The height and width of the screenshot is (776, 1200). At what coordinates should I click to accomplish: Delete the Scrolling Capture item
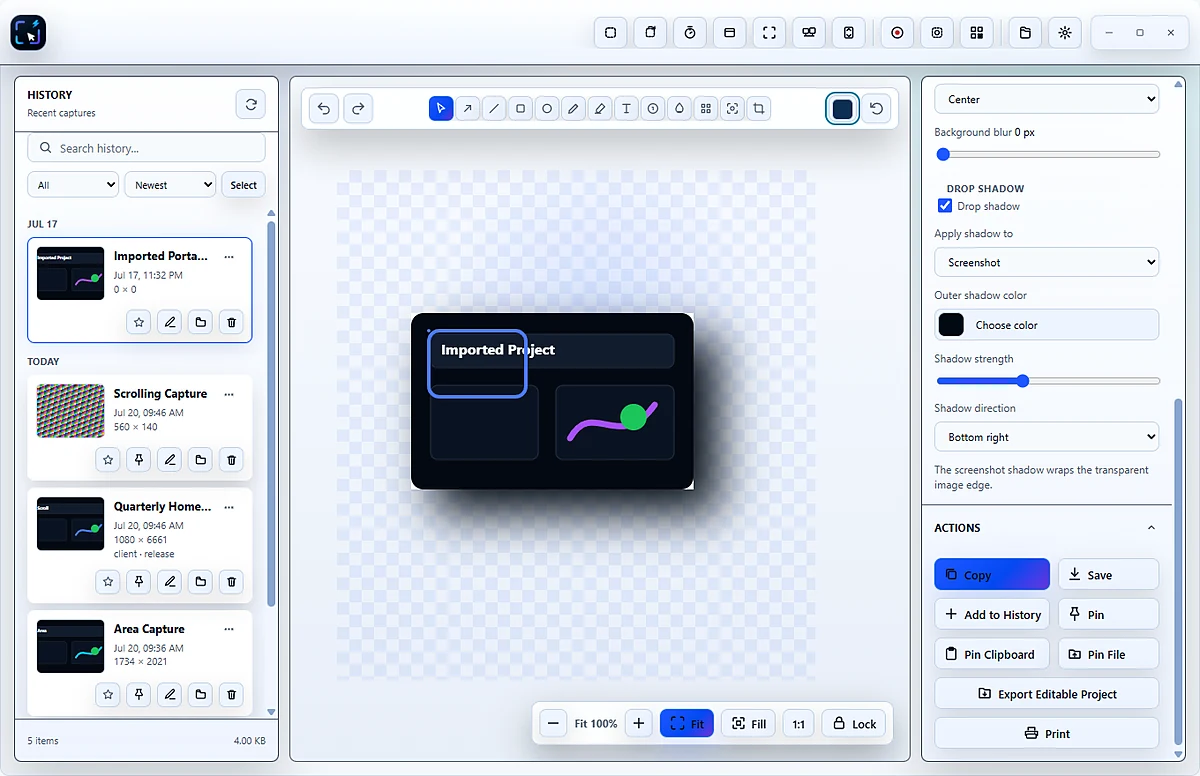[x=231, y=460]
